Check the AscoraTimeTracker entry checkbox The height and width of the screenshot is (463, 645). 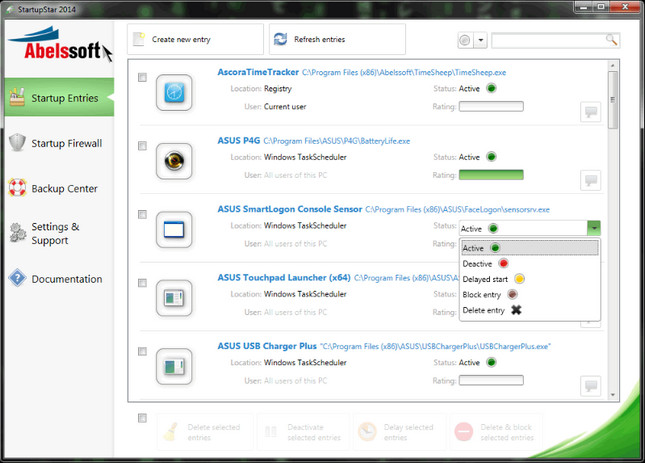click(142, 77)
